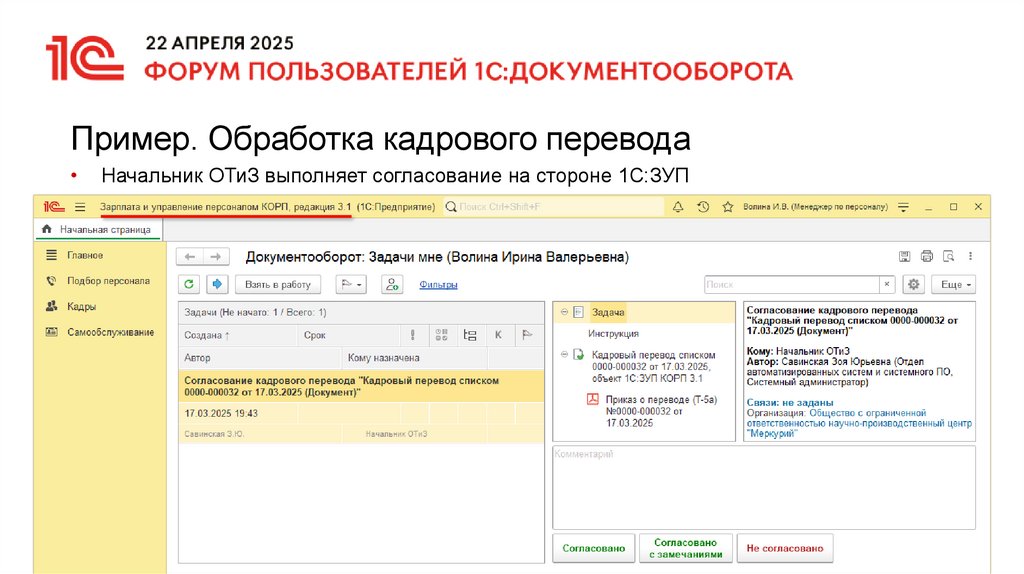Open the vertical three dots menu
Image resolution: width=1024 pixels, height=574 pixels.
(x=970, y=257)
